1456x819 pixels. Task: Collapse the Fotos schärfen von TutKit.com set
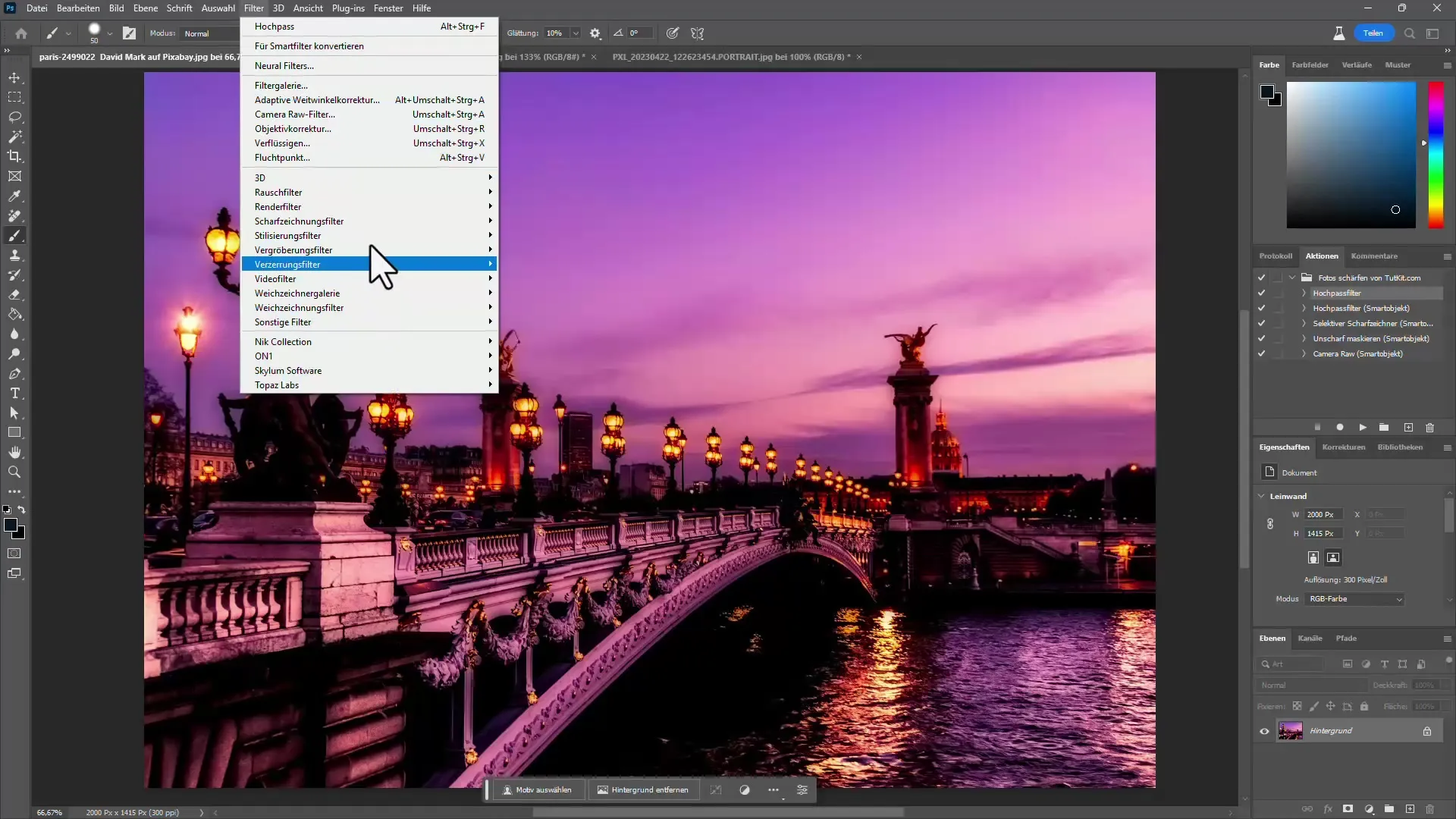(x=1292, y=278)
